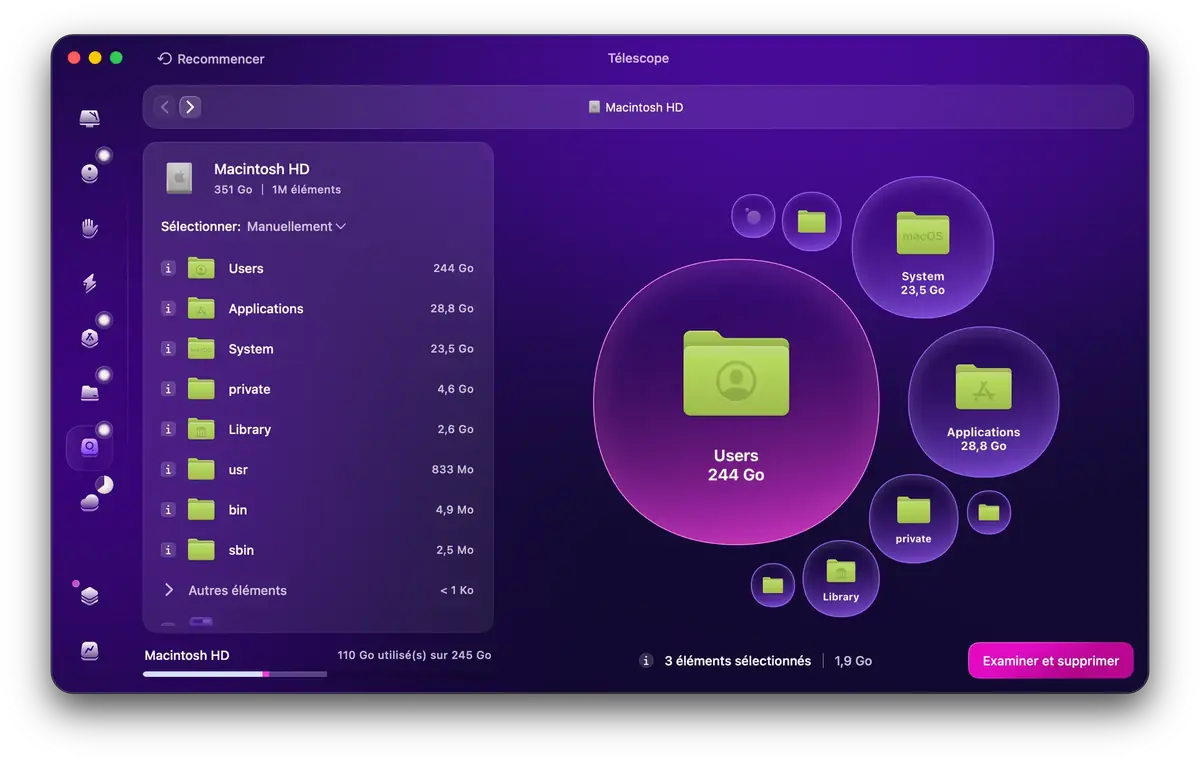Screen dimensions: 1200x761
Task: Show info for the Library folder row
Action: click(x=168, y=429)
